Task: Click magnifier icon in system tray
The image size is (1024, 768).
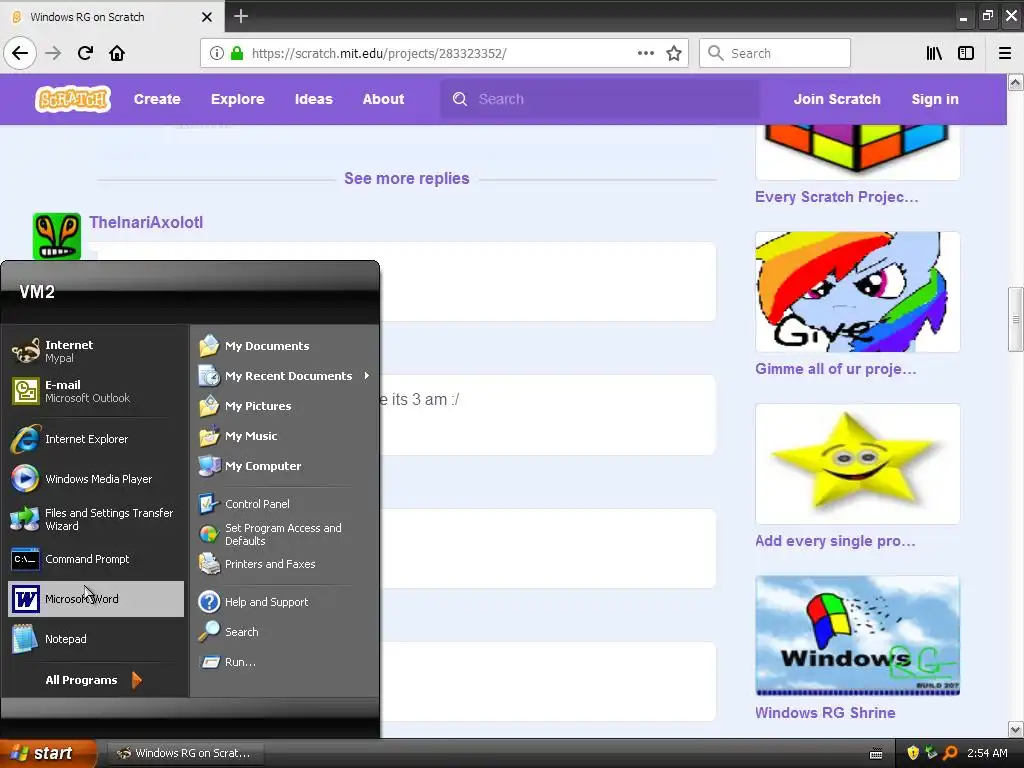Action: (x=950, y=753)
